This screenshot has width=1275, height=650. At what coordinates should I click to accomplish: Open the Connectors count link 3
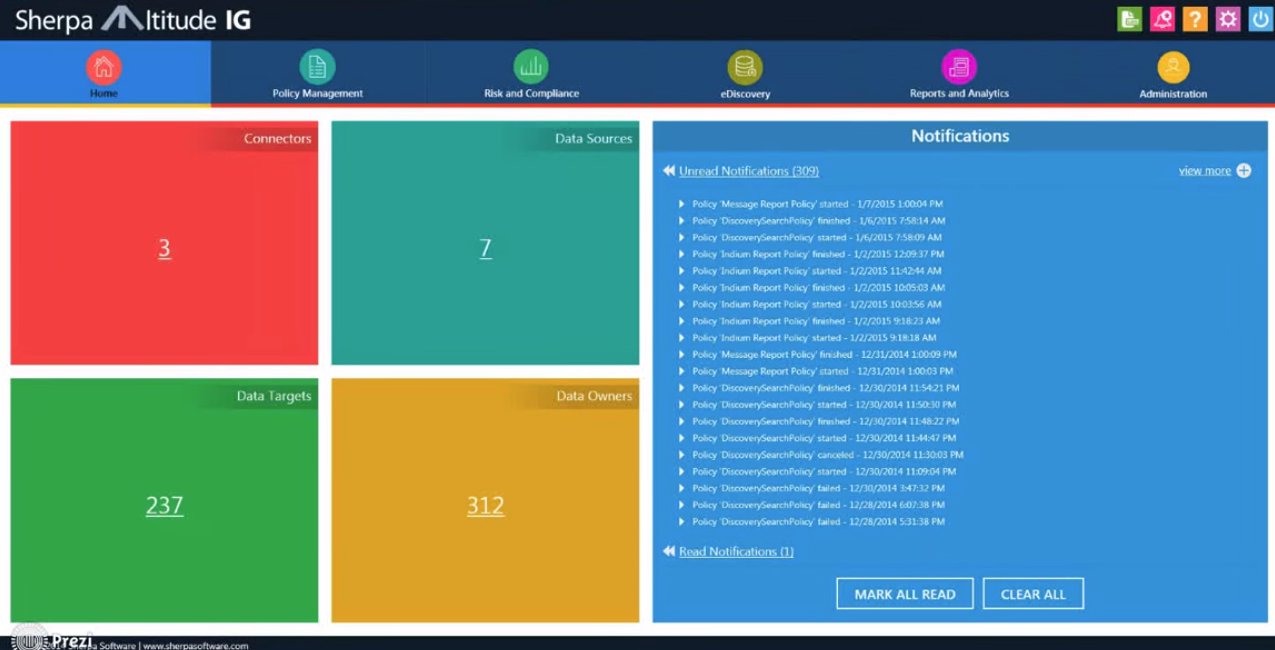[164, 248]
